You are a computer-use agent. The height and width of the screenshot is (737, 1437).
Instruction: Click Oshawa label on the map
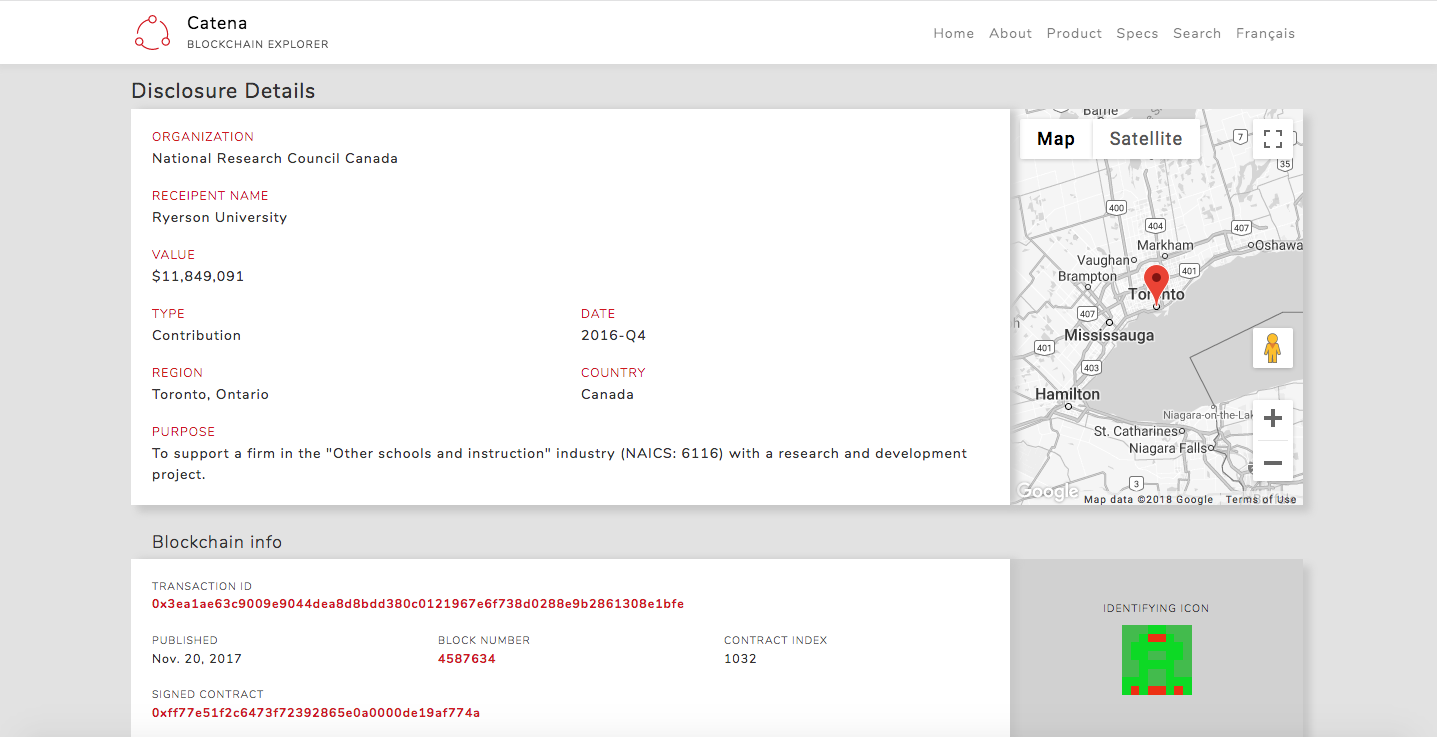point(1279,245)
